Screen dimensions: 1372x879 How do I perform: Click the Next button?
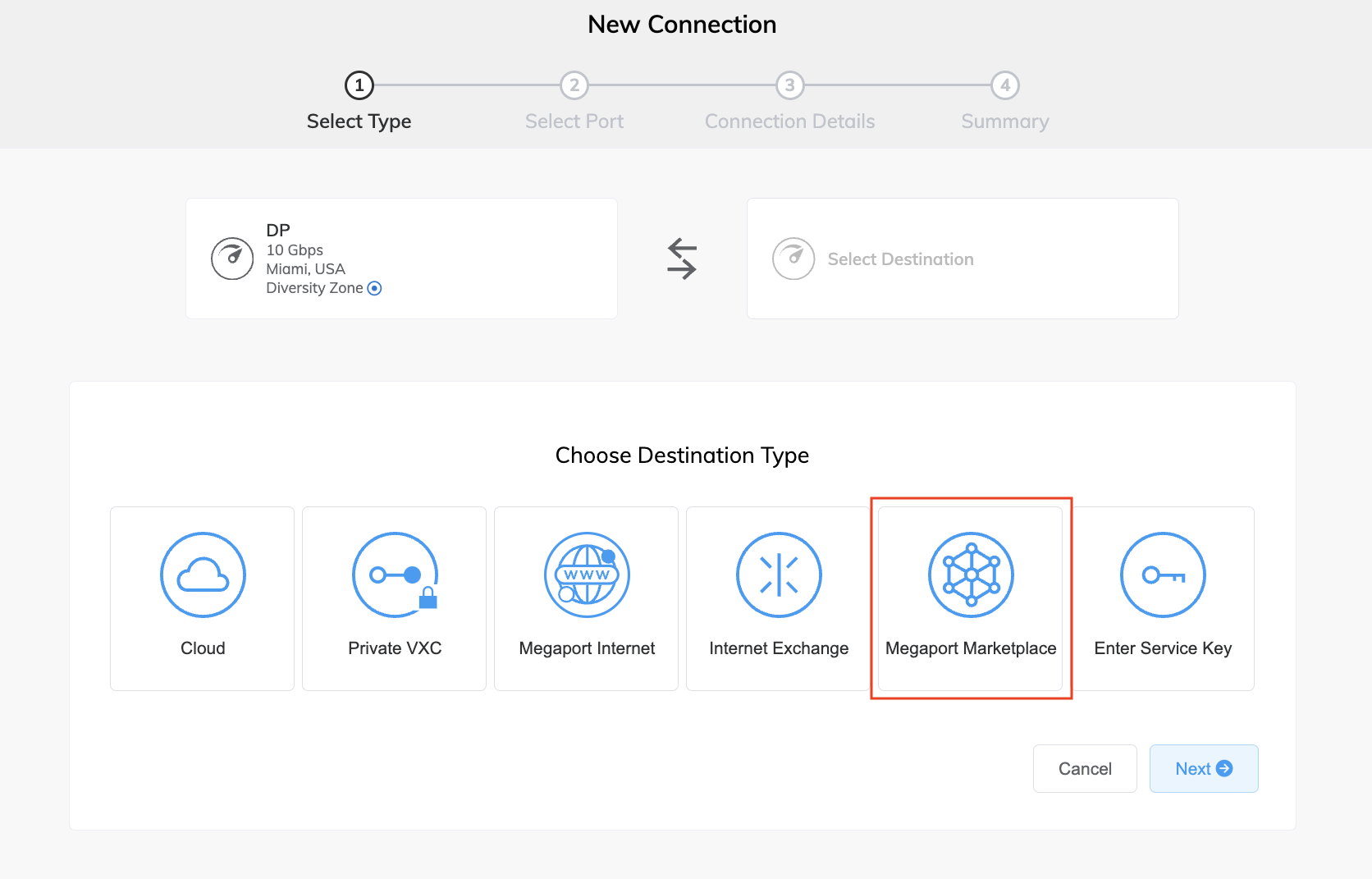click(x=1204, y=768)
